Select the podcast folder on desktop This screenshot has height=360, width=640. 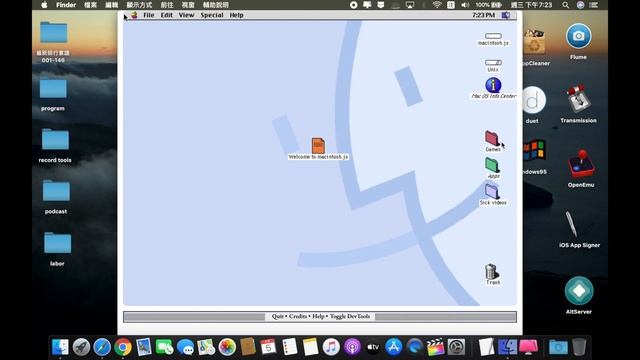56,191
